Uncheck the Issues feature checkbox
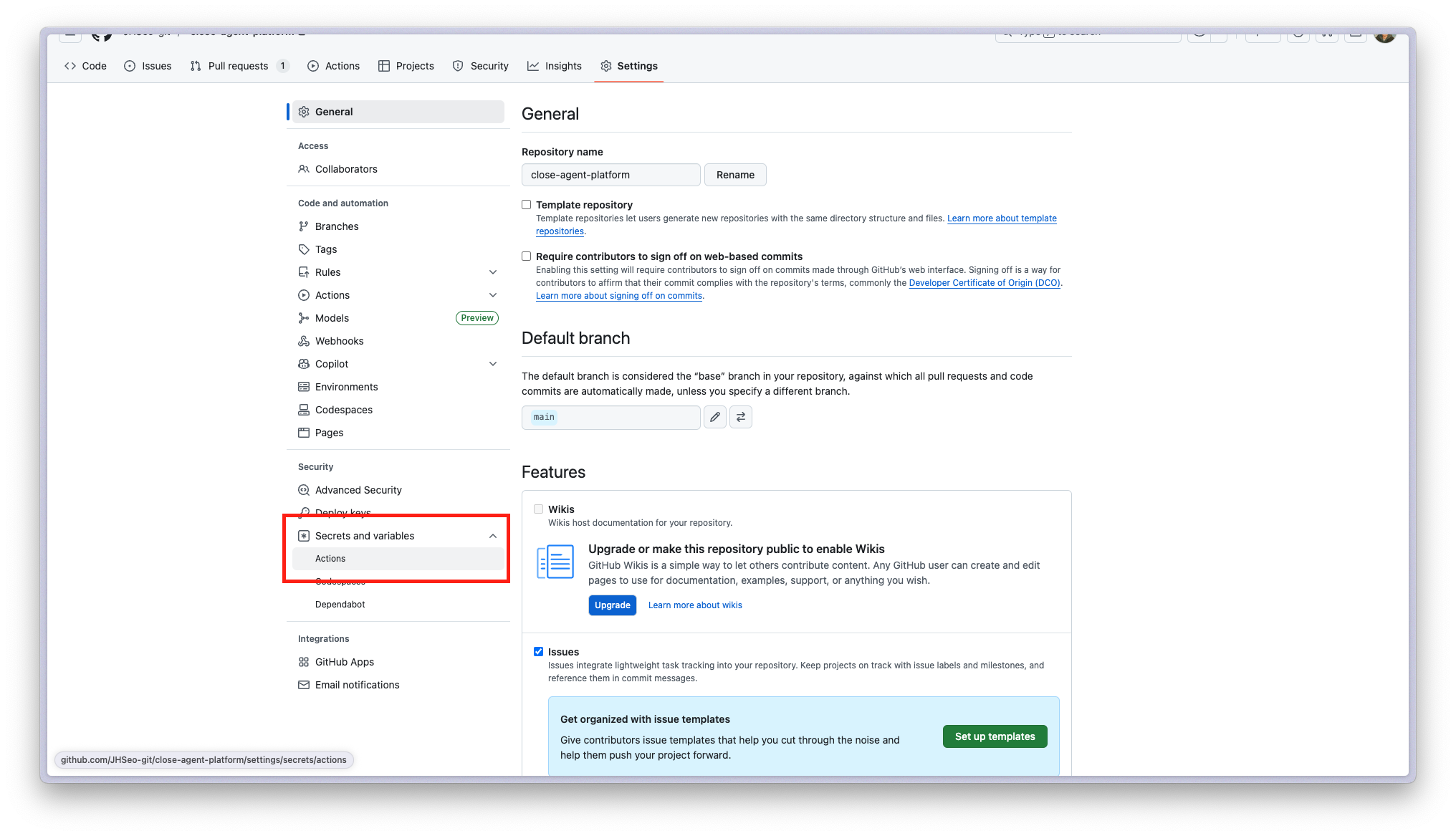Screen dimensions: 1456x836 [x=538, y=652]
